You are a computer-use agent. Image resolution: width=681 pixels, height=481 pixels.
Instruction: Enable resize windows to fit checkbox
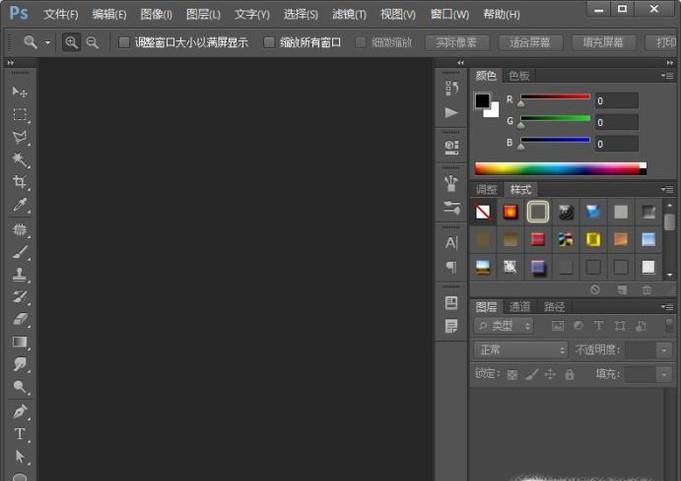124,42
